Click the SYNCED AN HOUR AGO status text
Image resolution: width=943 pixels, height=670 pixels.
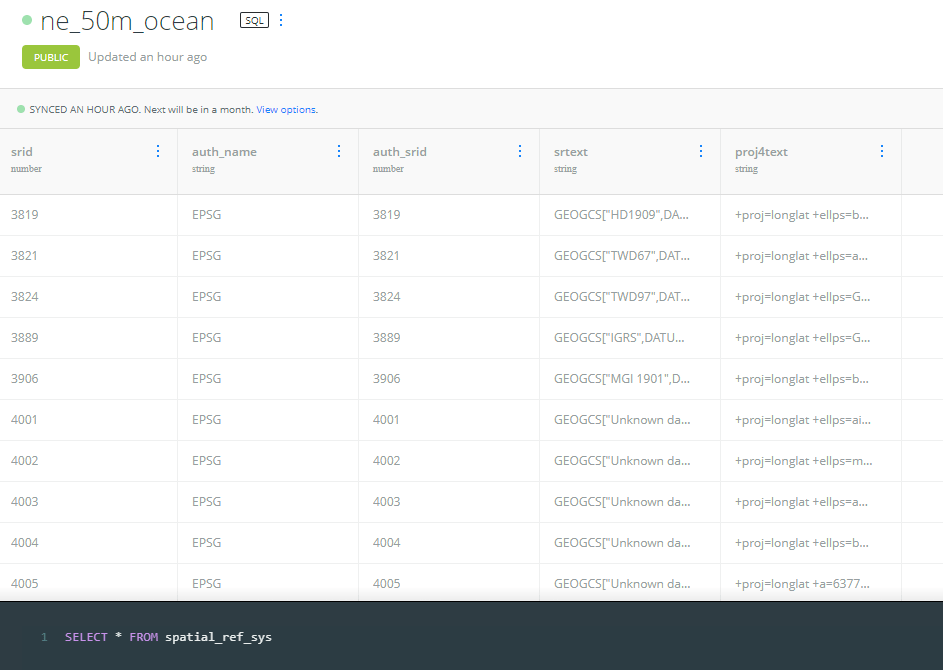[85, 109]
